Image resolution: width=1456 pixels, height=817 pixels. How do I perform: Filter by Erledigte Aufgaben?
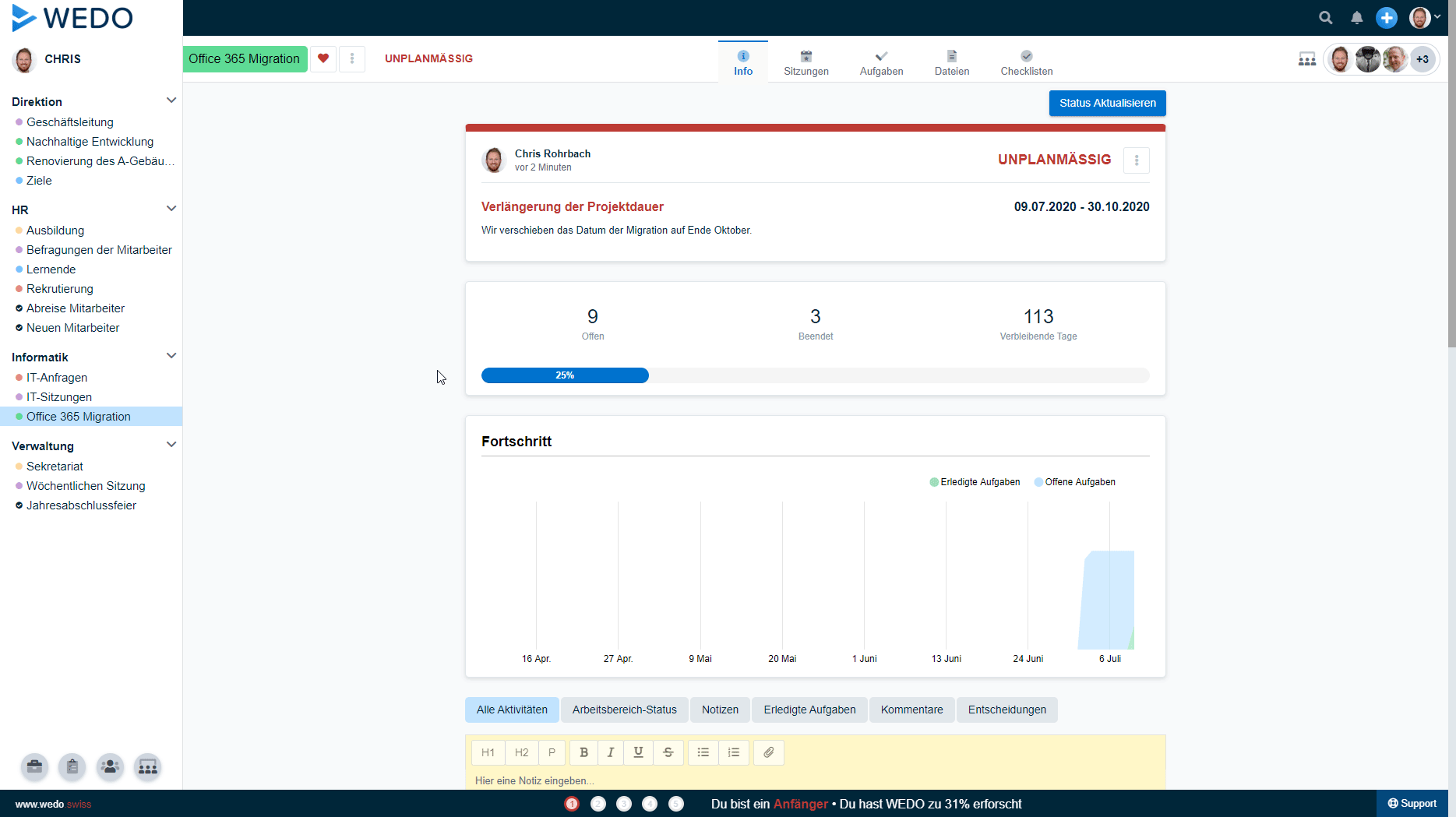(809, 710)
